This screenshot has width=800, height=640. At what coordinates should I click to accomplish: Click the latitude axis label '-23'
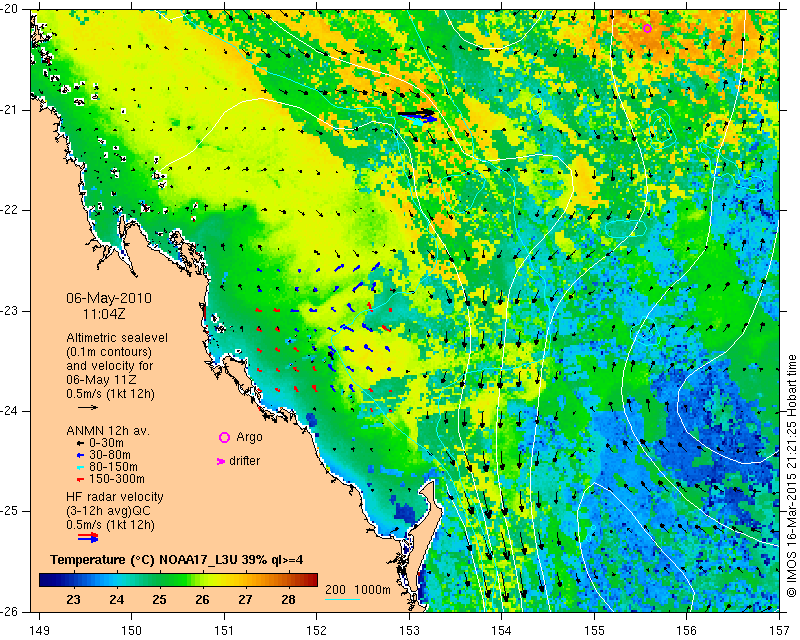coord(10,311)
